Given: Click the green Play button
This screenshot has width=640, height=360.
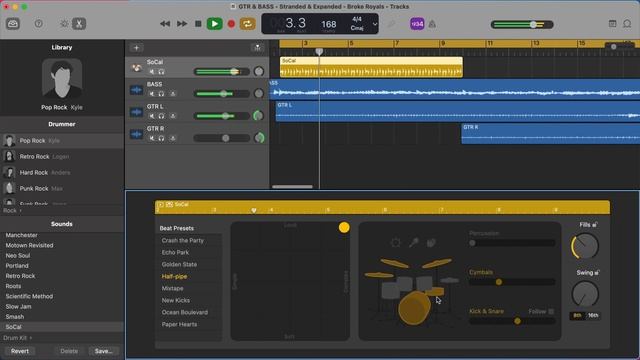Looking at the screenshot, I should pyautogui.click(x=214, y=24).
